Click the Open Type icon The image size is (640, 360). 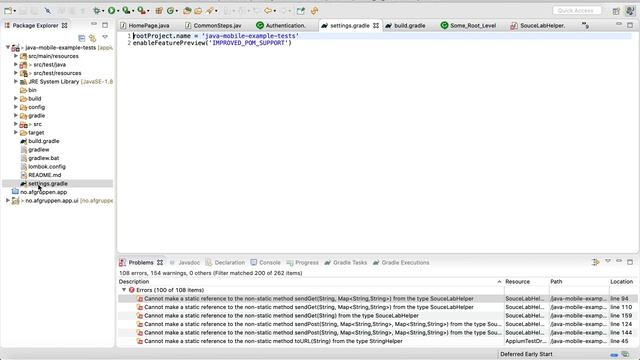(187, 11)
